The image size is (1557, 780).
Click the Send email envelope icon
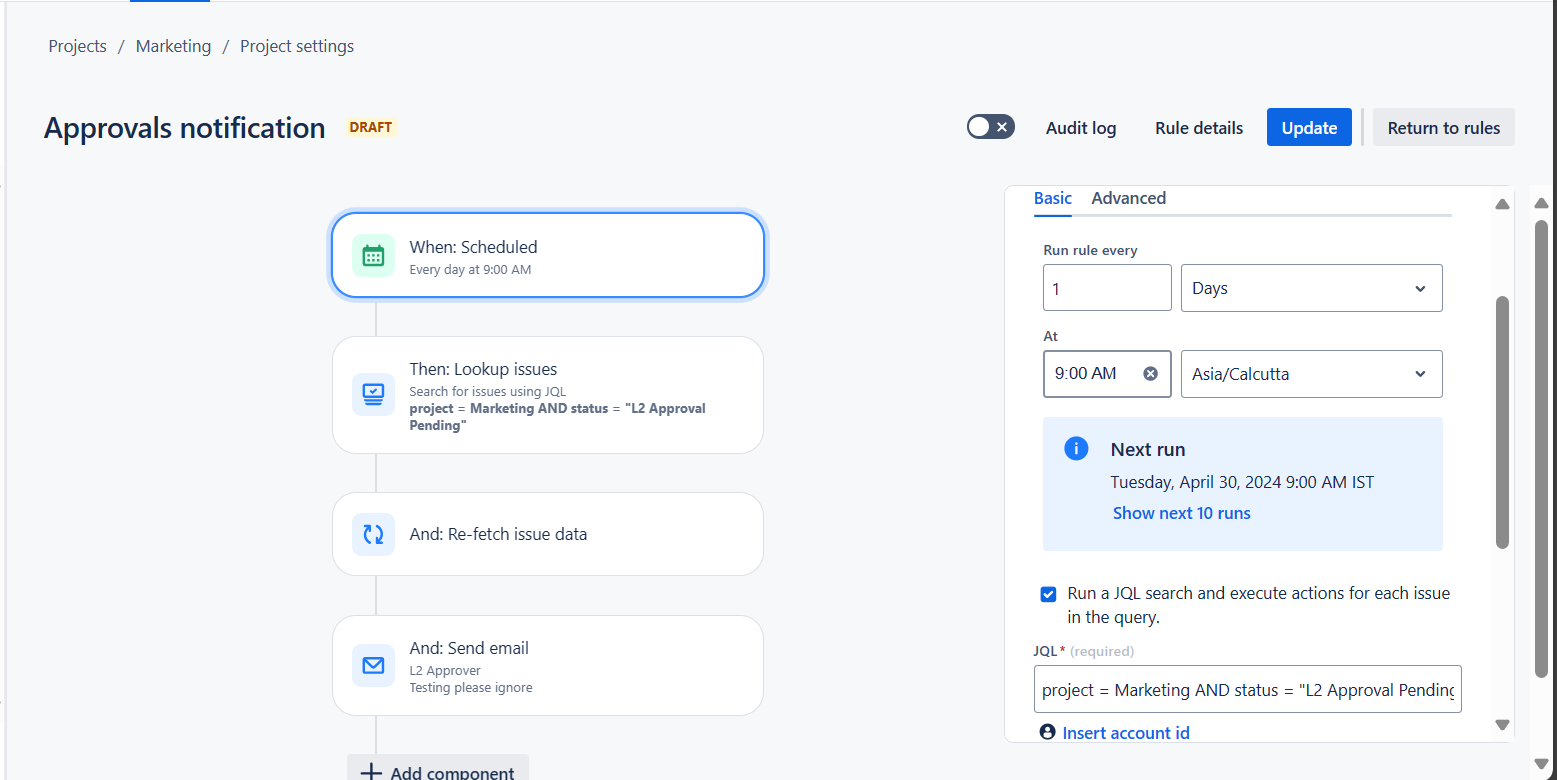373,665
